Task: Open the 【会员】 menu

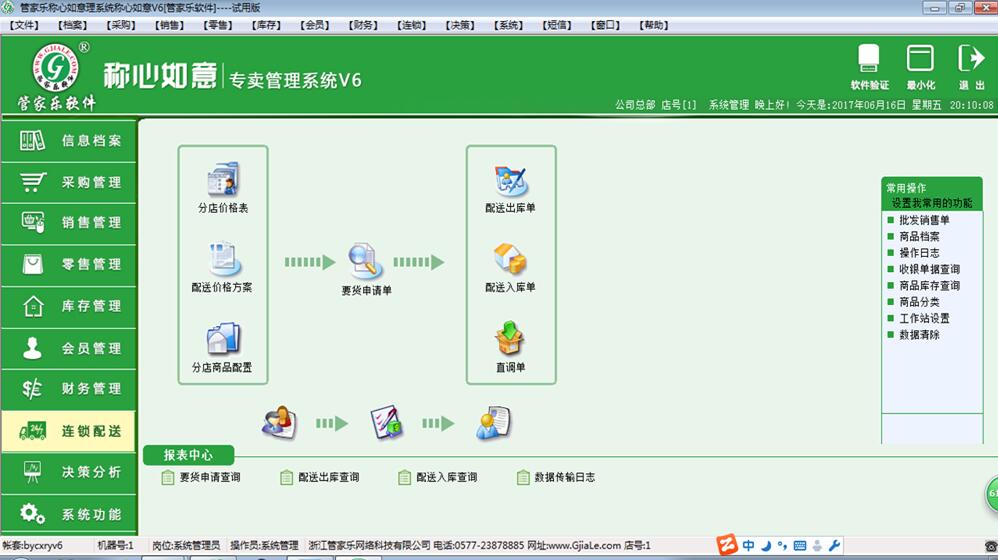Action: (x=314, y=25)
